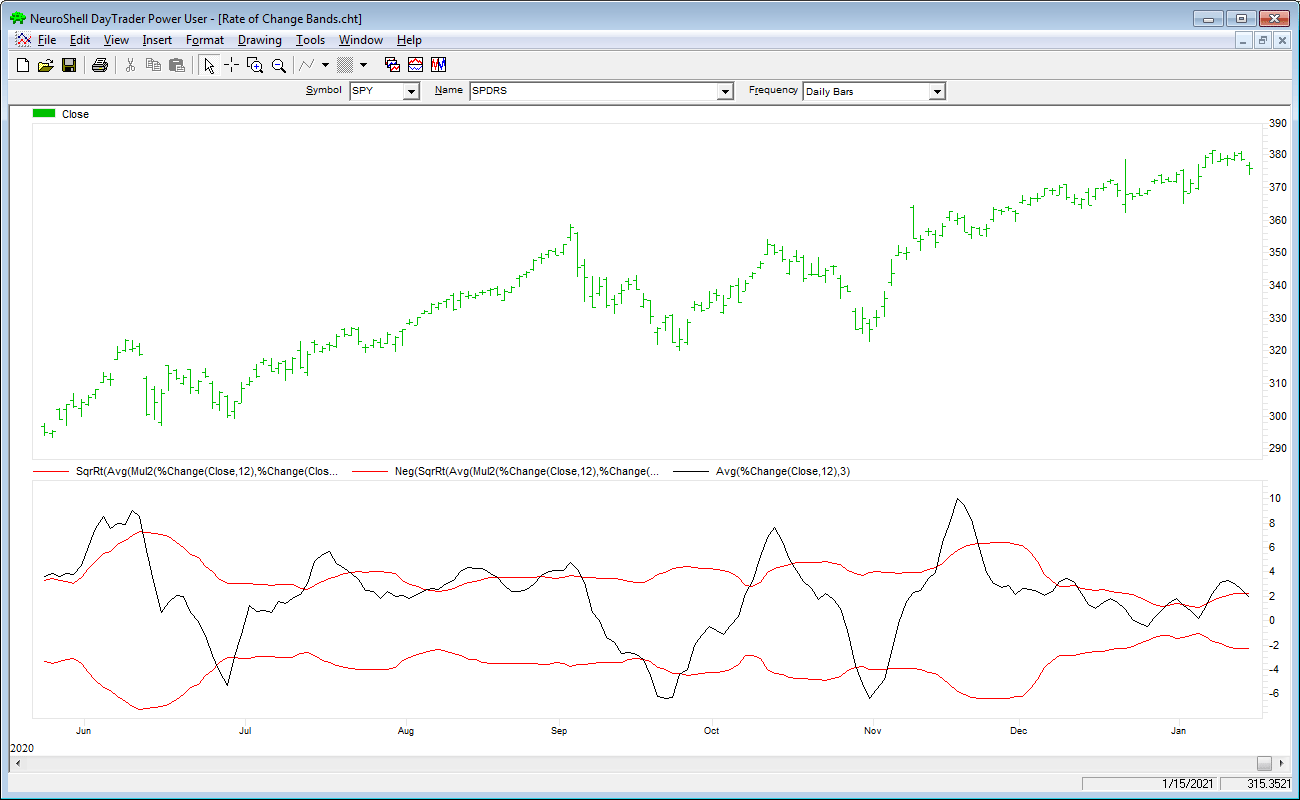Select the arrow pointer tool
The height and width of the screenshot is (800, 1300).
point(208,65)
